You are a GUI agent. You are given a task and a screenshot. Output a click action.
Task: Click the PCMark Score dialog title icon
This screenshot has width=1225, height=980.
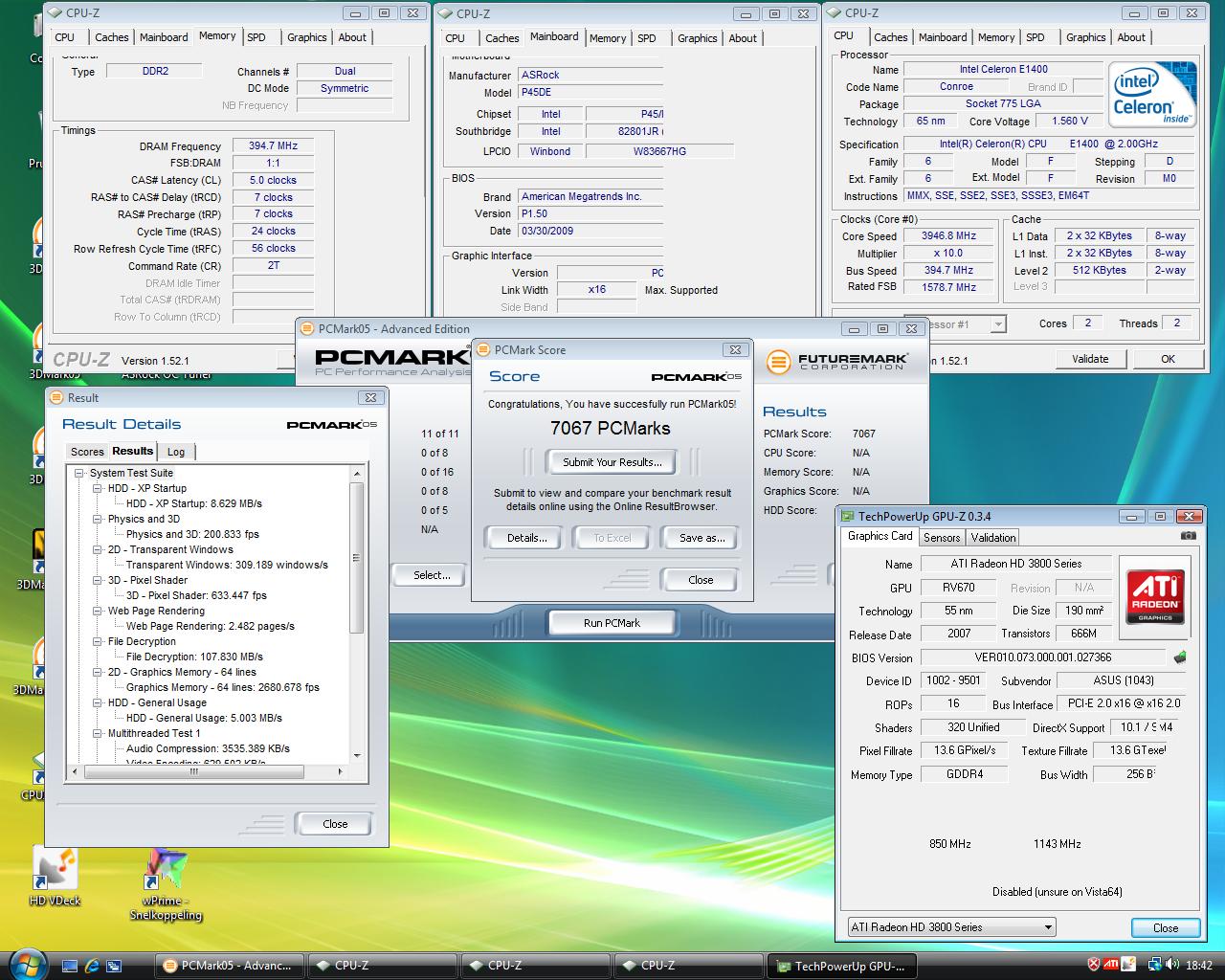(483, 349)
